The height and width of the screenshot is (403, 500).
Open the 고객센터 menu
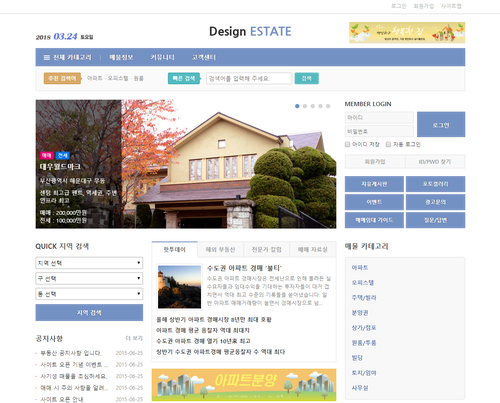click(204, 57)
